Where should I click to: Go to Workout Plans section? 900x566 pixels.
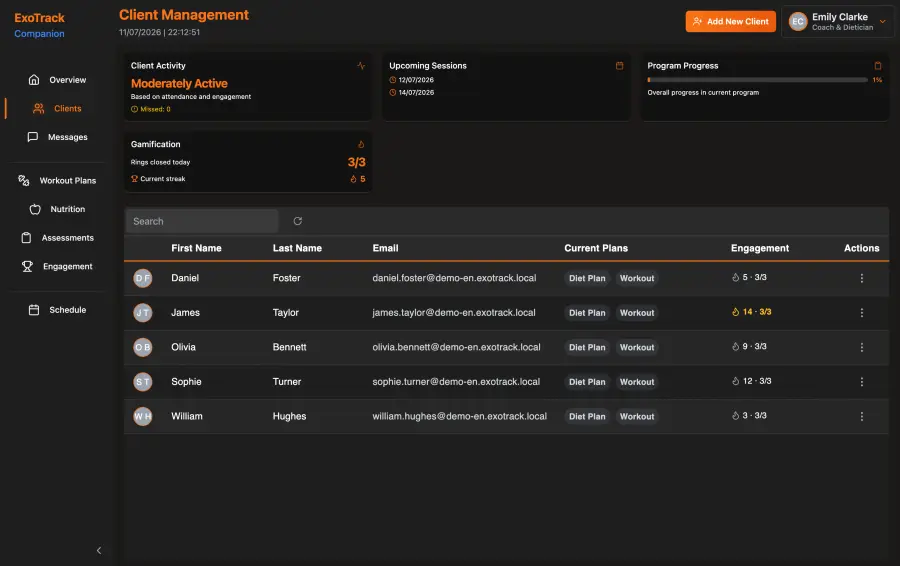click(x=57, y=180)
